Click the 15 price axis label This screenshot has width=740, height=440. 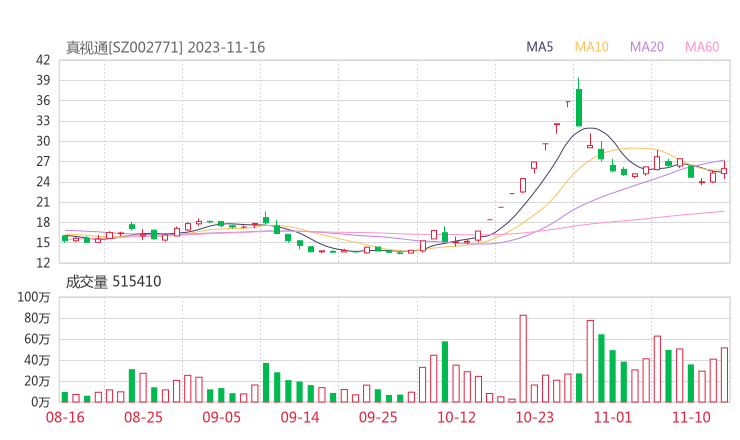point(43,243)
